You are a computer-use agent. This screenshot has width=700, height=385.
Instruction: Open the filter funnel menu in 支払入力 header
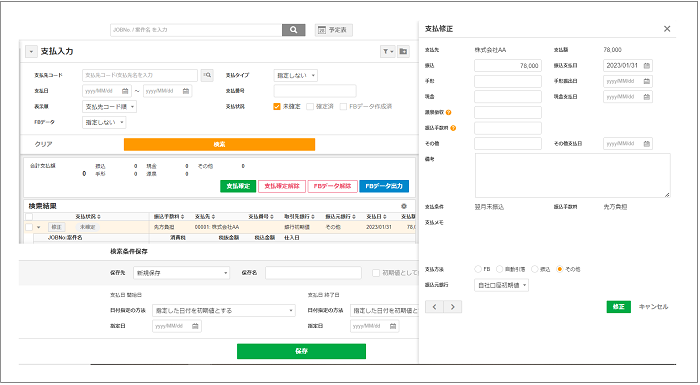388,52
